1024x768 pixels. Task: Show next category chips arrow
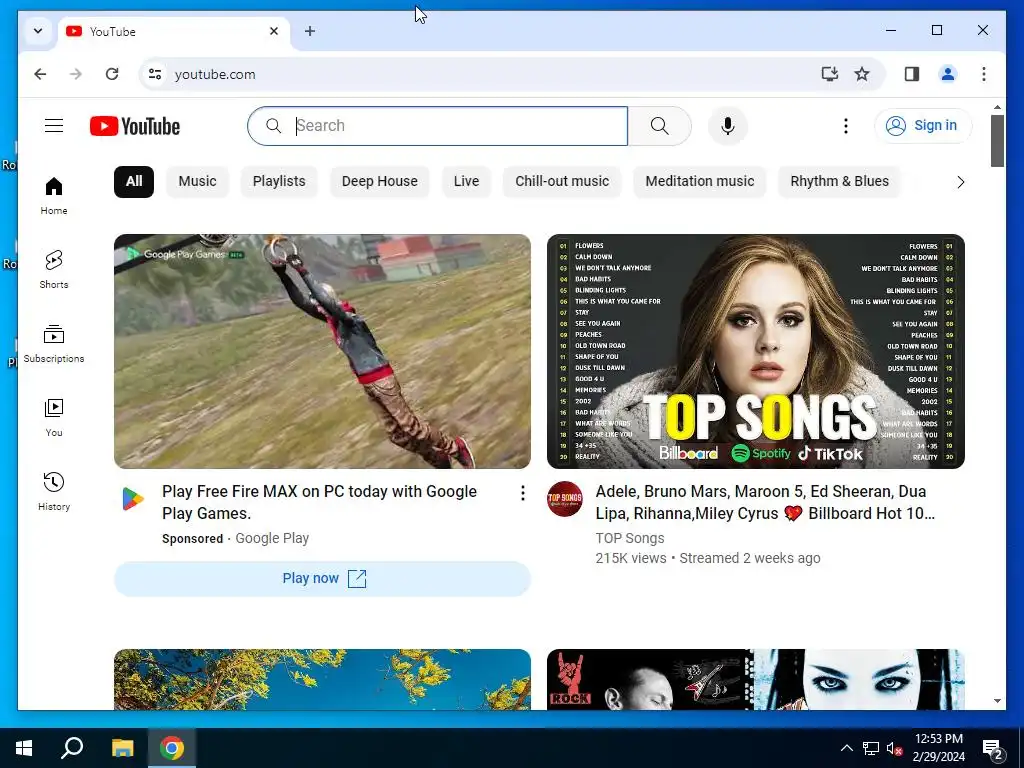(960, 182)
